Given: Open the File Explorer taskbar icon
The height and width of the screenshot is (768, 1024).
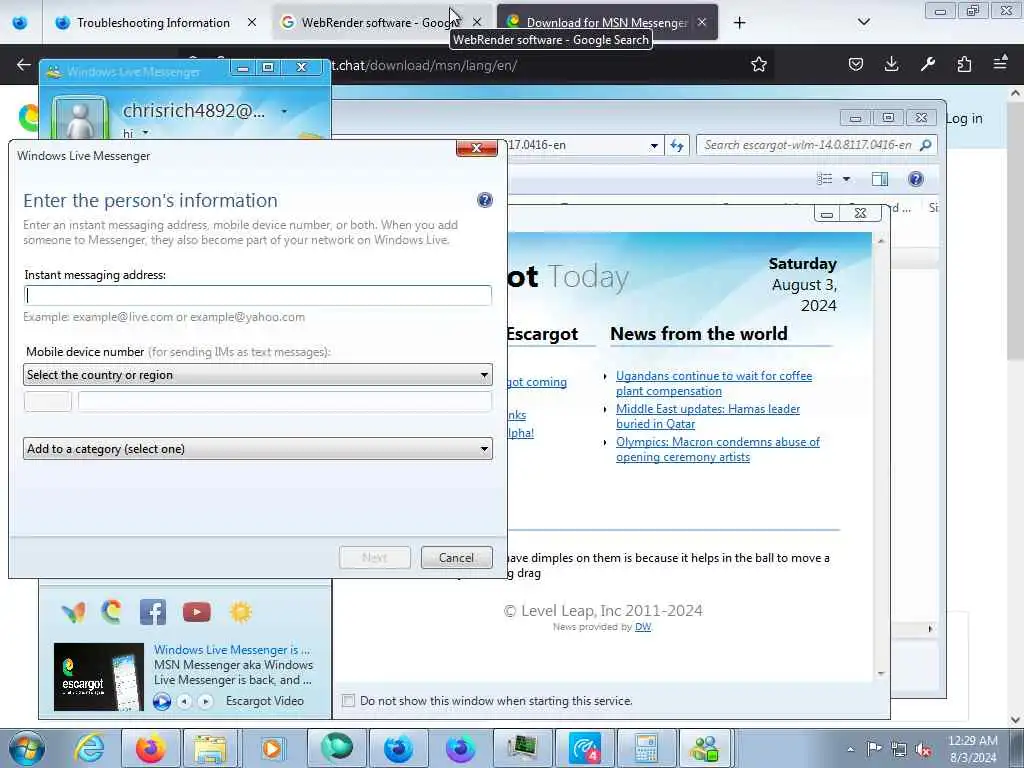Looking at the screenshot, I should [210, 748].
